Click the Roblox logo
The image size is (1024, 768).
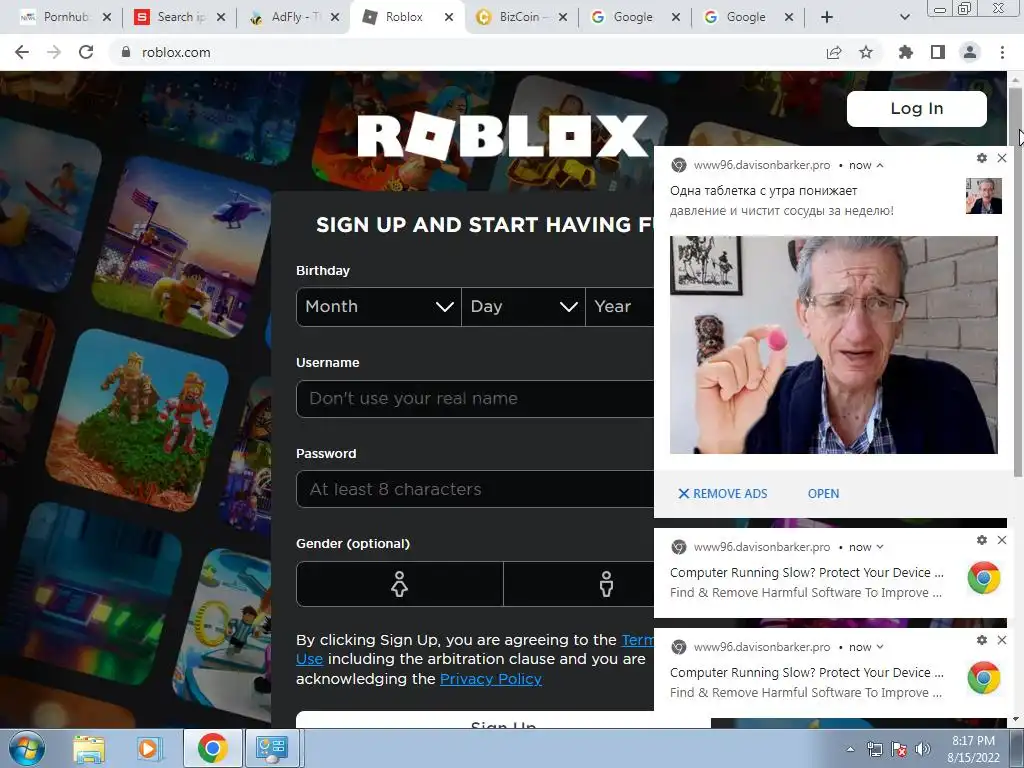[x=503, y=136]
